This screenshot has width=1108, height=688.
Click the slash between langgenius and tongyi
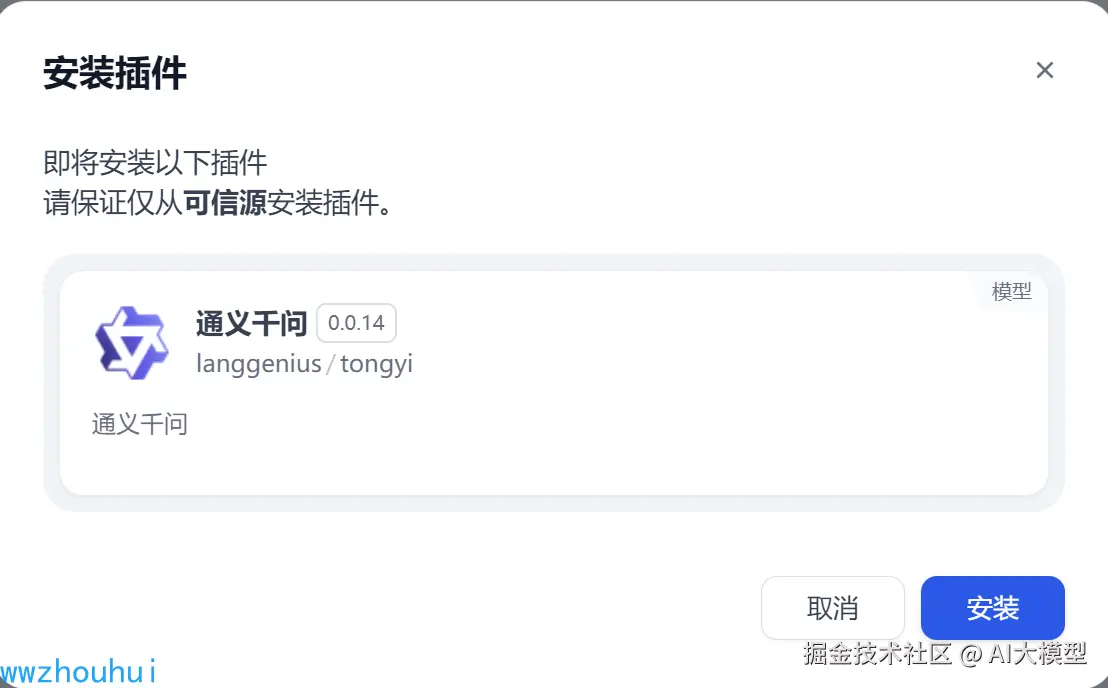click(331, 364)
